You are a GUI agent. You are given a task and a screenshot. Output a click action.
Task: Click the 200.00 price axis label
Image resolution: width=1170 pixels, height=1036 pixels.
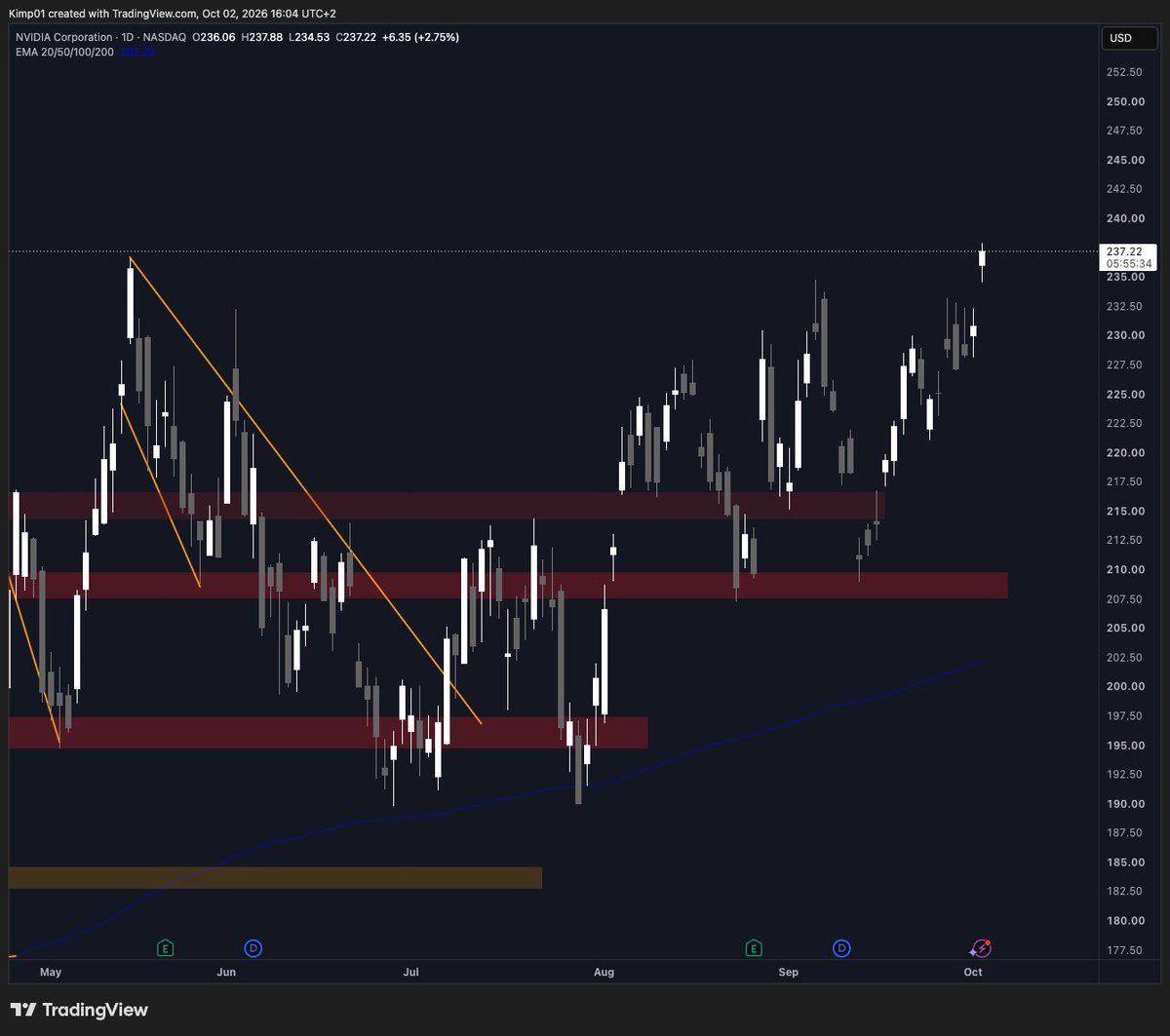tap(1125, 686)
